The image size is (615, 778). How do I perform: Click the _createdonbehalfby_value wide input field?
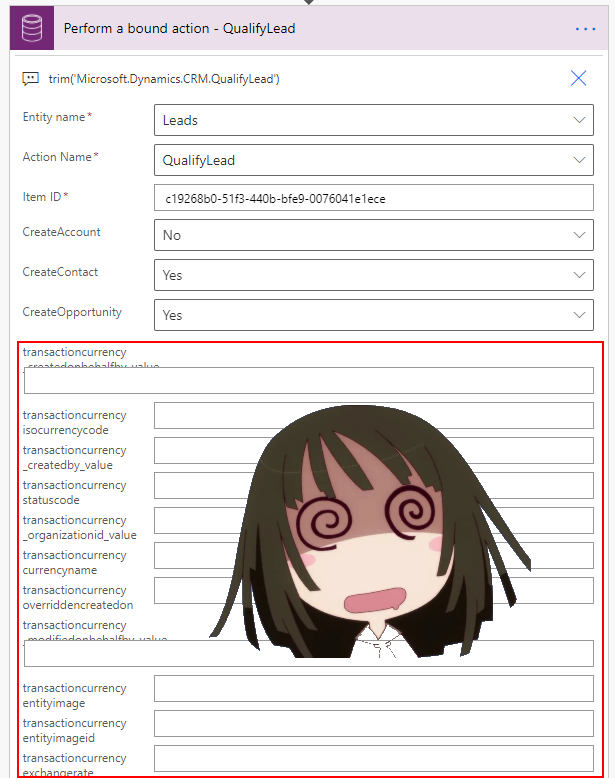pyautogui.click(x=309, y=381)
